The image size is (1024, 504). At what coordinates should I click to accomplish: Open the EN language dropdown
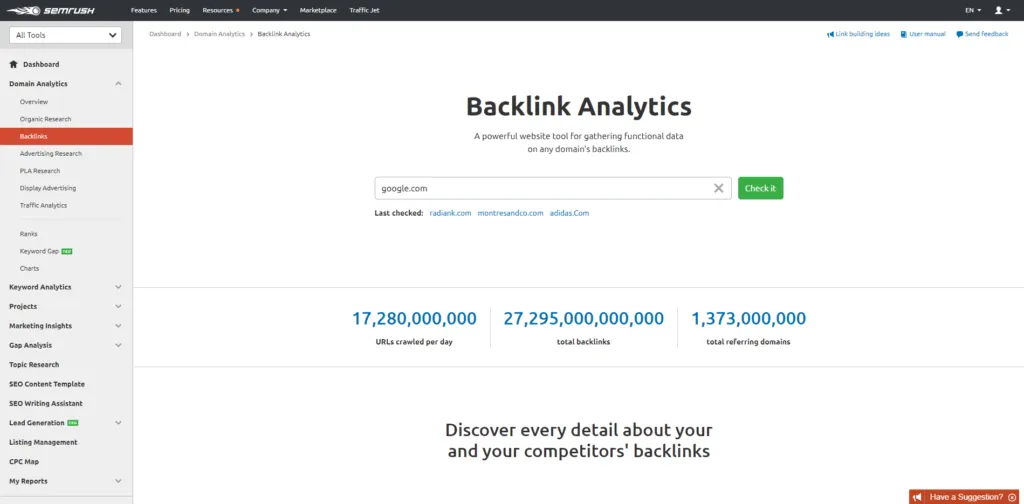click(x=972, y=10)
